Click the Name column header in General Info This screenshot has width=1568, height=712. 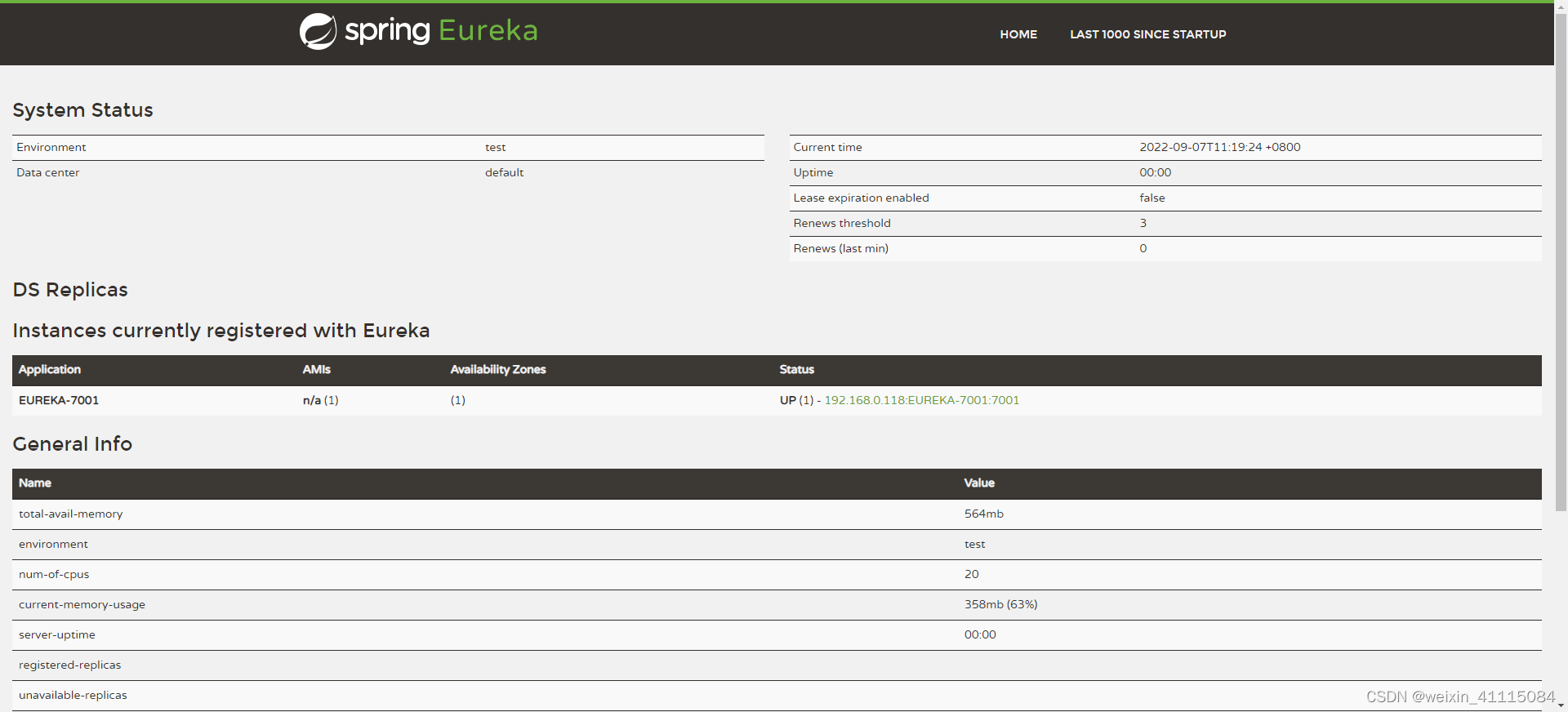35,483
